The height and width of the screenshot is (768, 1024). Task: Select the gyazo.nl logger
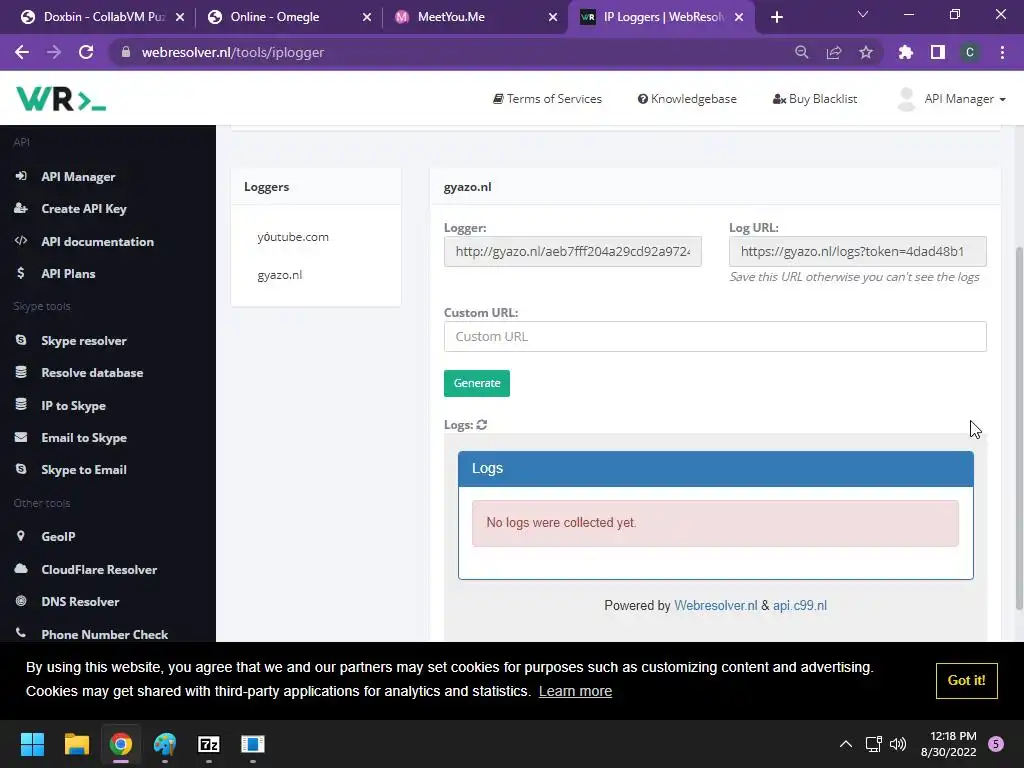pos(280,275)
